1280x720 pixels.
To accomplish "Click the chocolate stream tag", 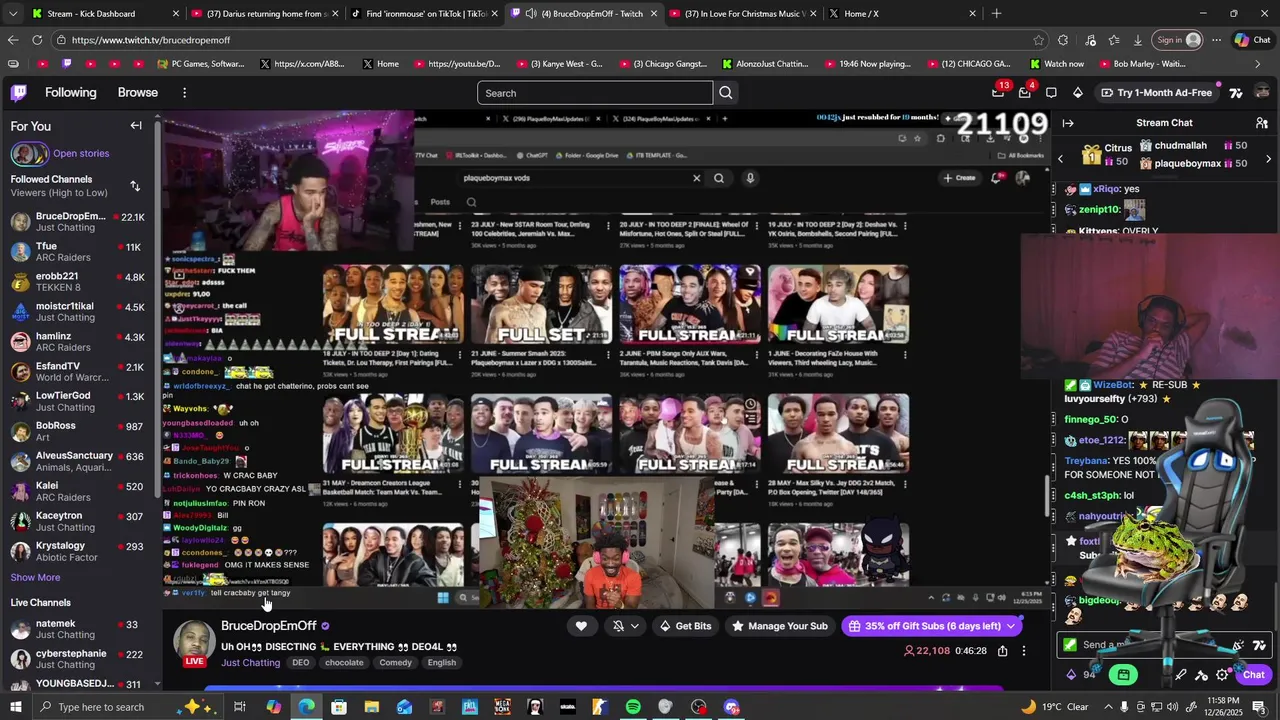I will (x=344, y=662).
